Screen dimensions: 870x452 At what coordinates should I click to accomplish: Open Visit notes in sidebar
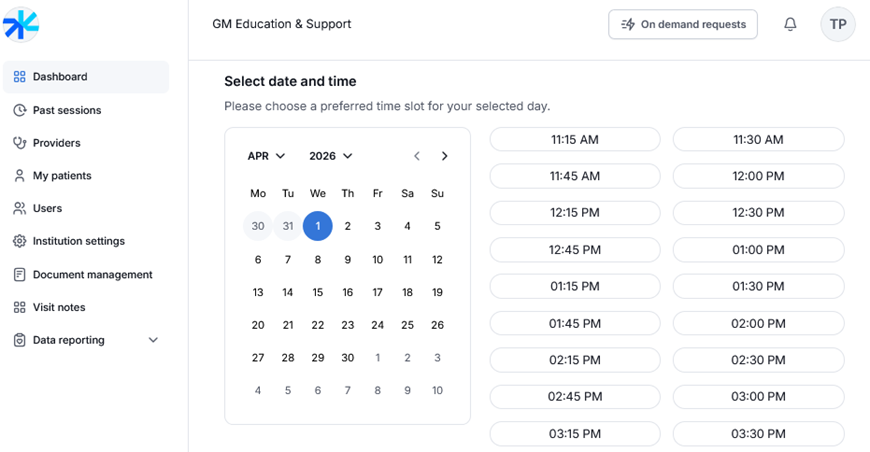59,307
